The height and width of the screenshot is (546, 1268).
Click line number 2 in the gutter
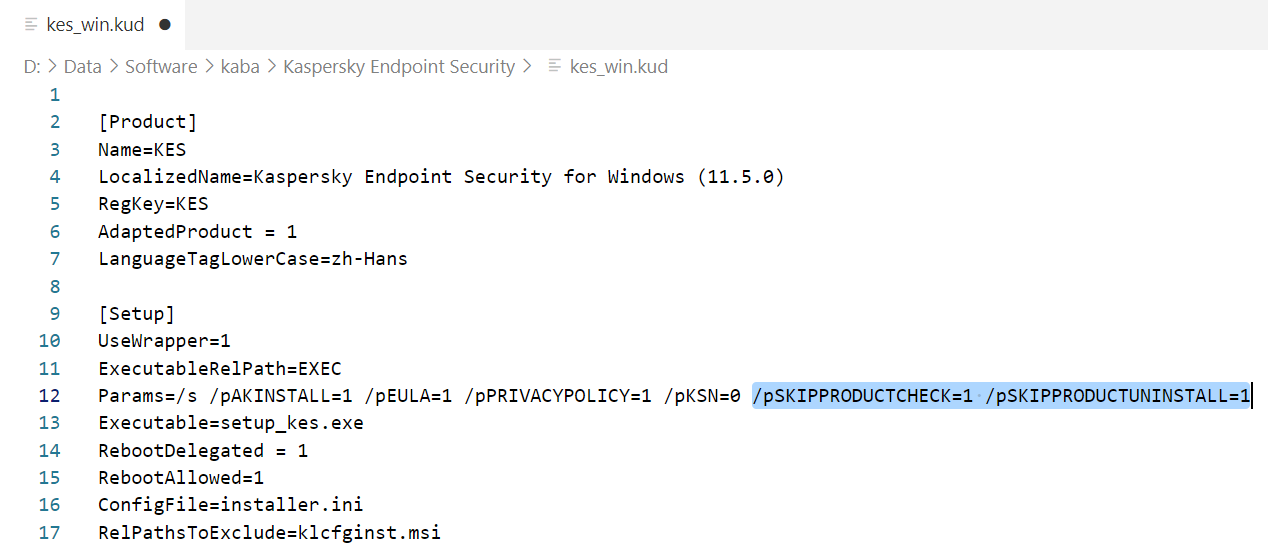pyautogui.click(x=55, y=122)
